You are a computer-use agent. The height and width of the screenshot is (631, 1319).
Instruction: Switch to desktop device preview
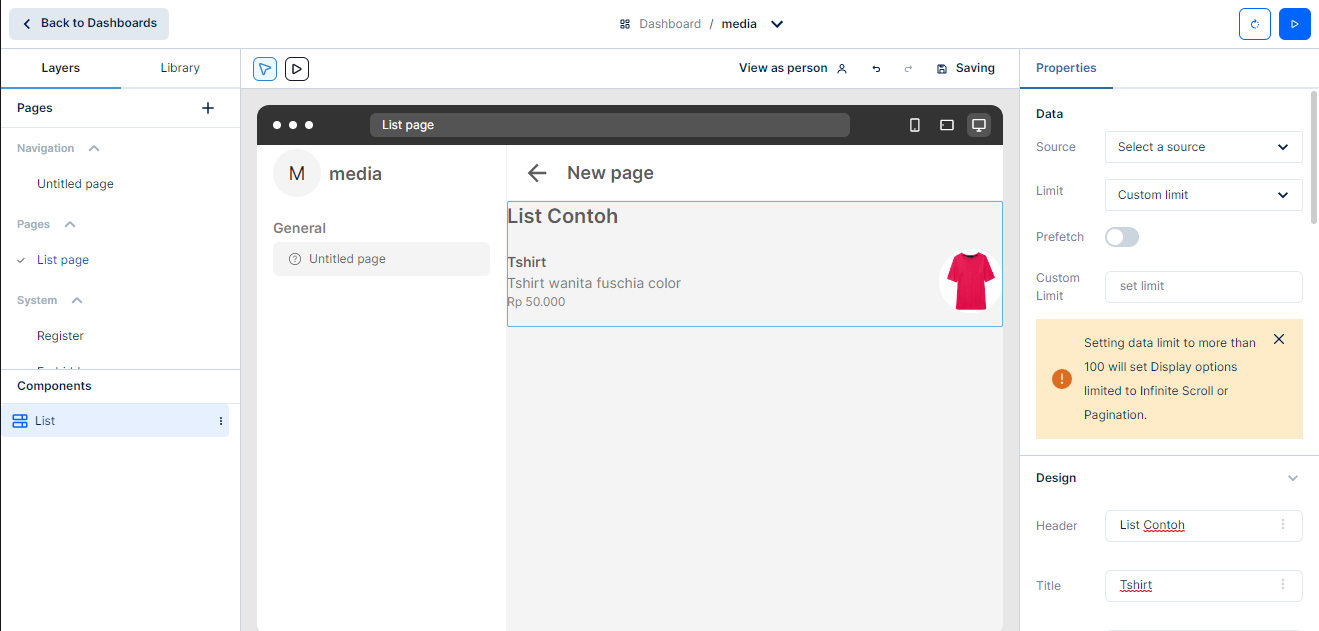(979, 125)
